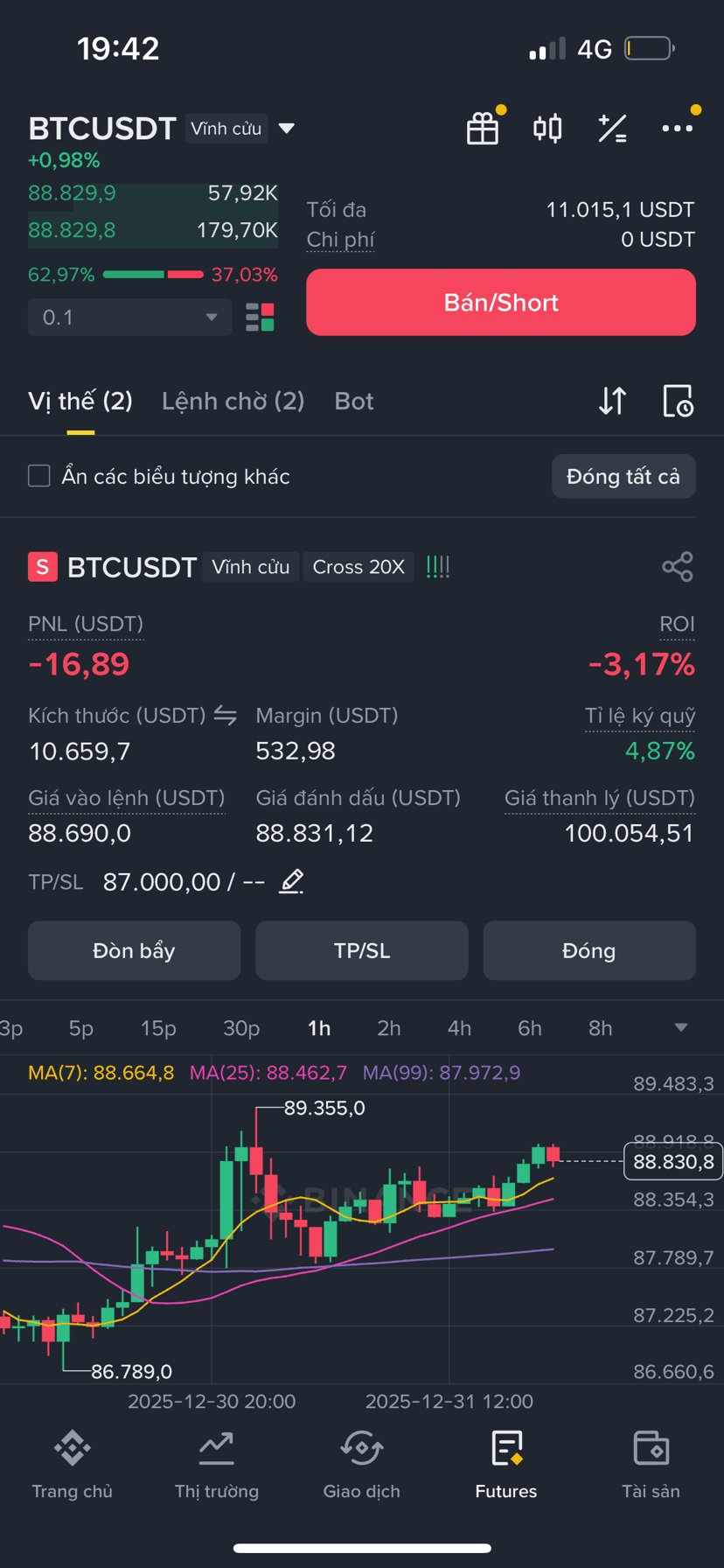The height and width of the screenshot is (1568, 724).
Task: Open the three-dot more options menu
Action: pyautogui.click(x=678, y=129)
